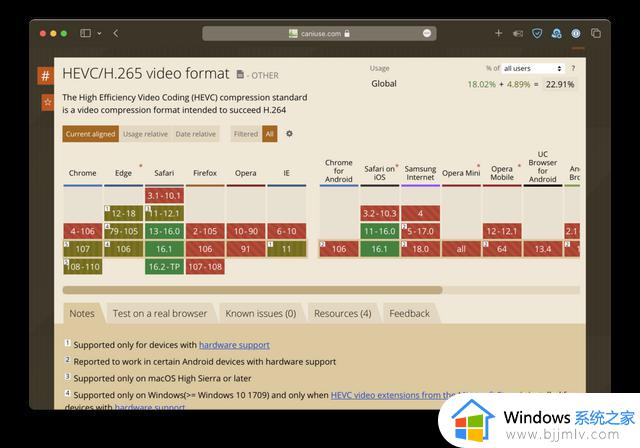Open the Feedback tab

coord(409,313)
